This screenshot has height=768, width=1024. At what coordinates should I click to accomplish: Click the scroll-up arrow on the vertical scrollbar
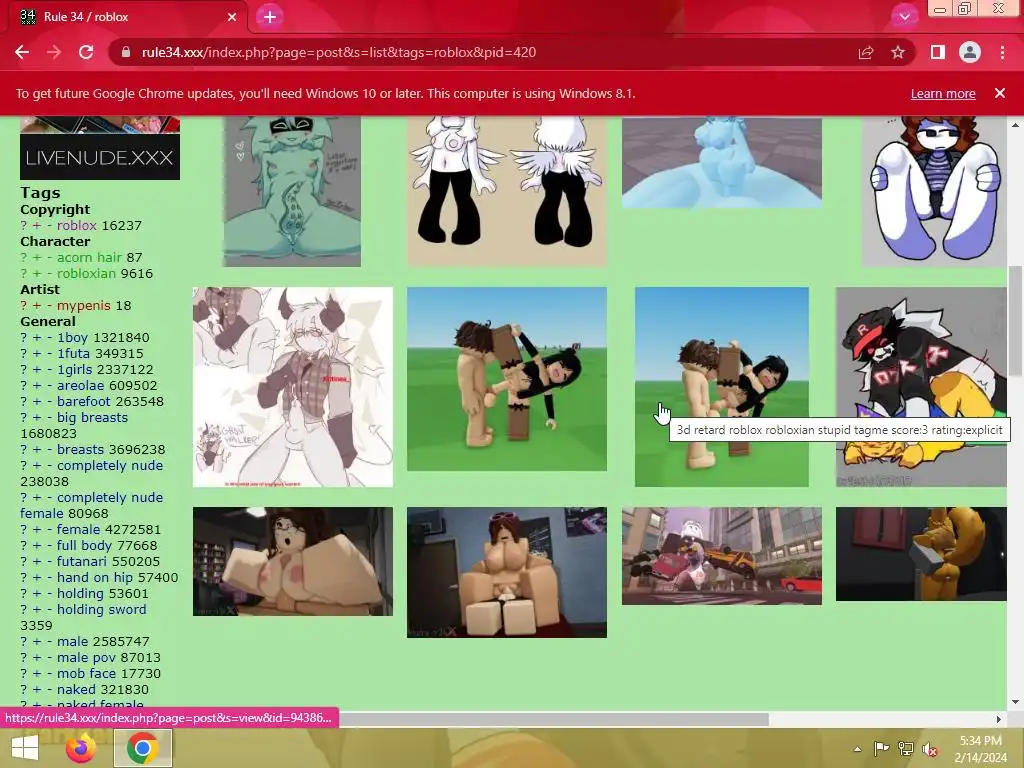point(1015,125)
